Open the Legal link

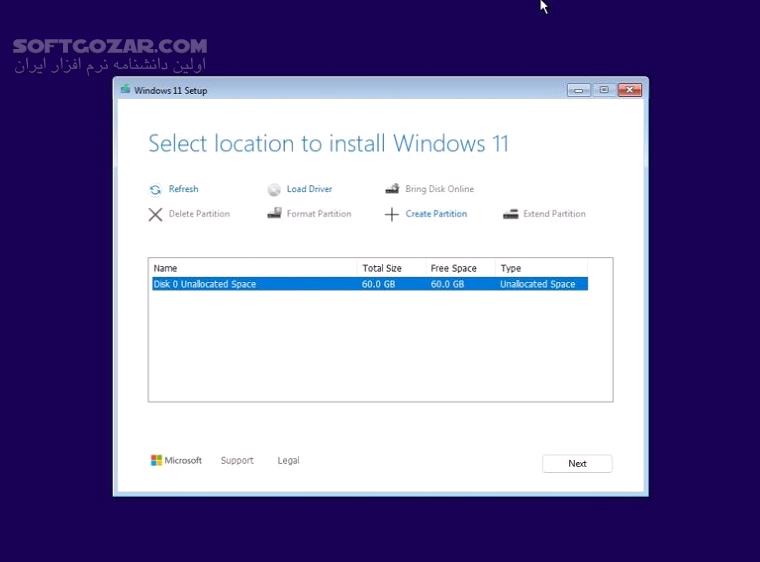tap(288, 460)
